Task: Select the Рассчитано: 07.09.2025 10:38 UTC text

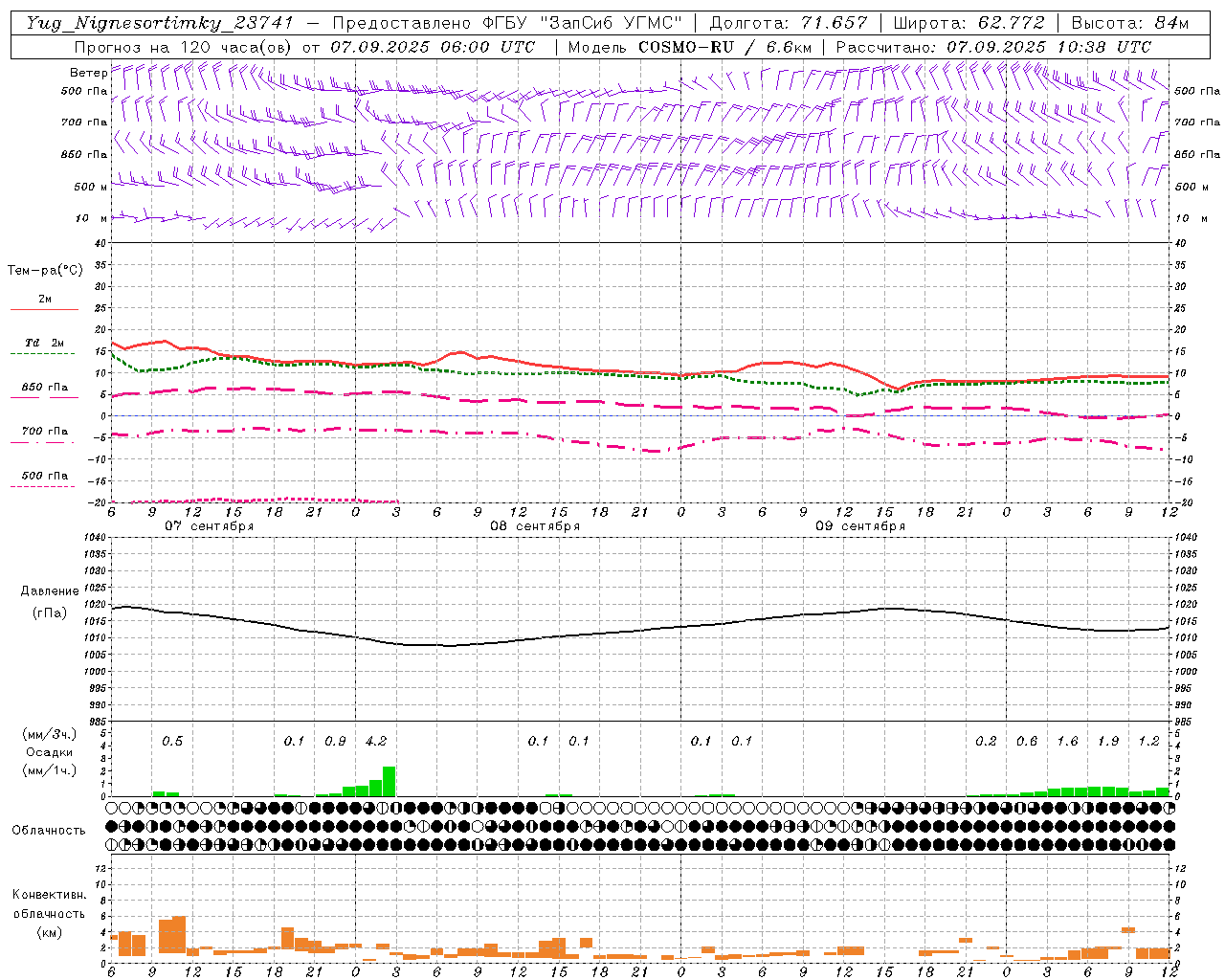Action: (993, 47)
